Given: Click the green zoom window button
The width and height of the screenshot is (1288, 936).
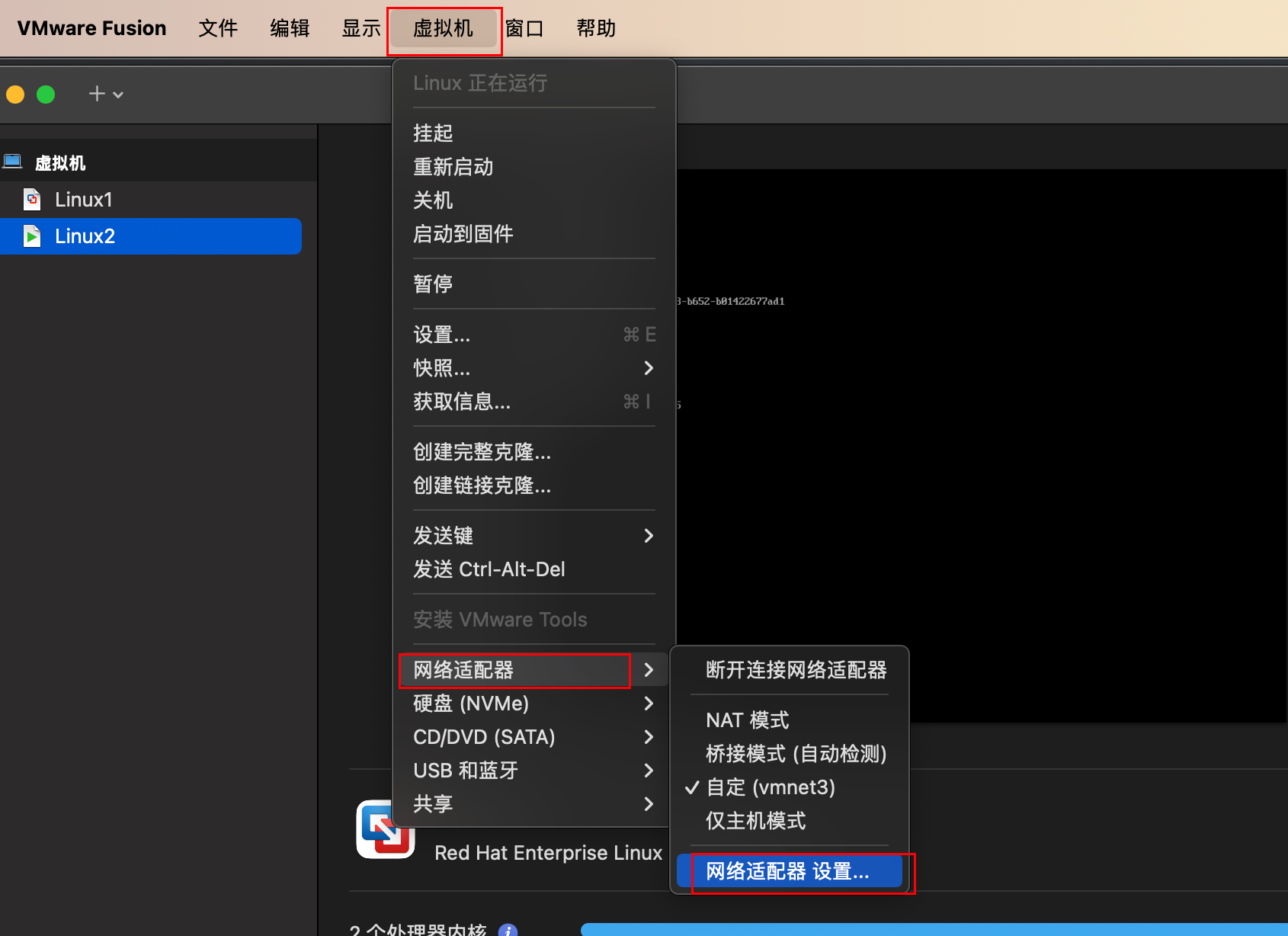Looking at the screenshot, I should tap(46, 95).
